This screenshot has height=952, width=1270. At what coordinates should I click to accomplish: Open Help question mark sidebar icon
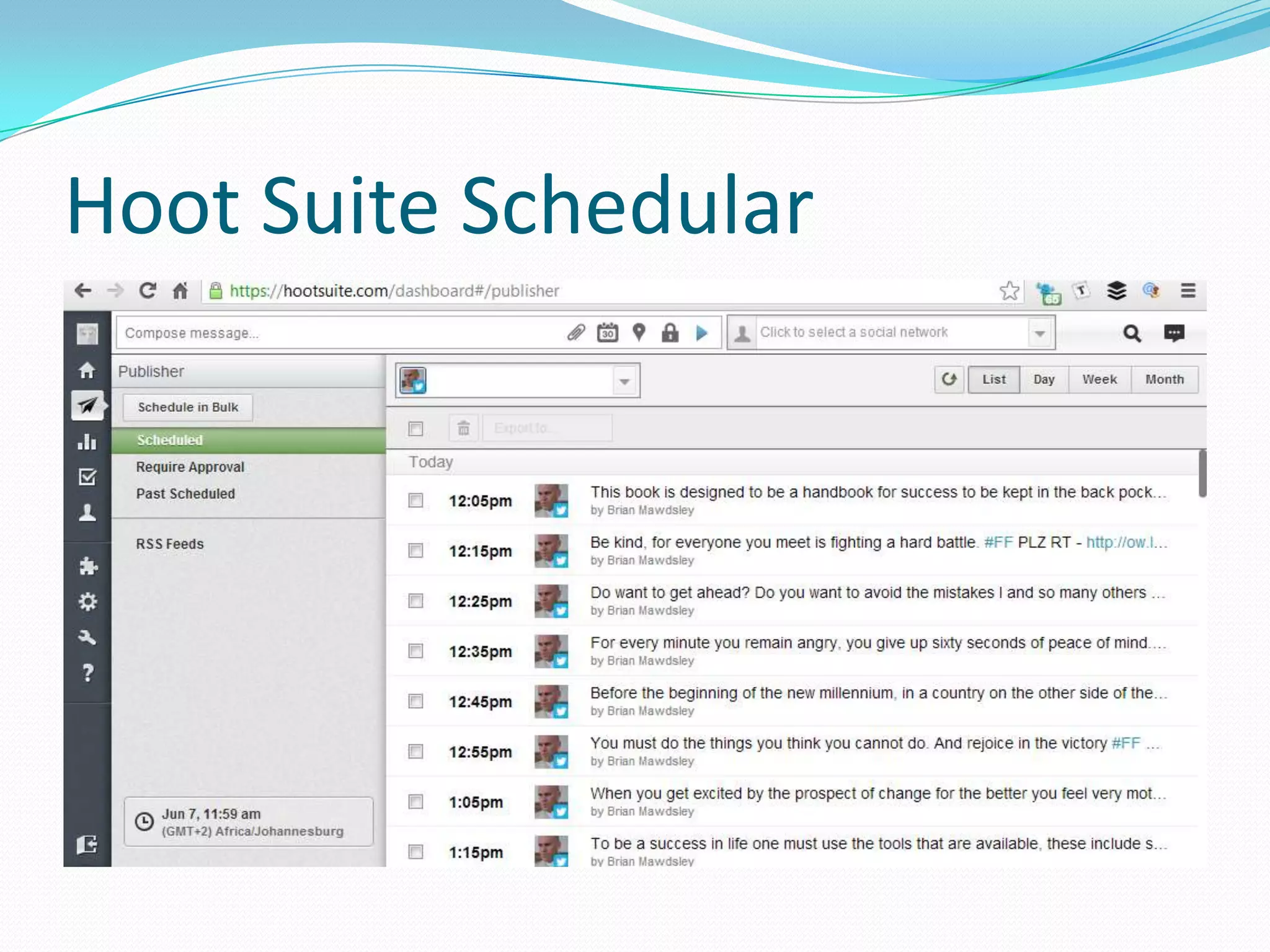[88, 673]
